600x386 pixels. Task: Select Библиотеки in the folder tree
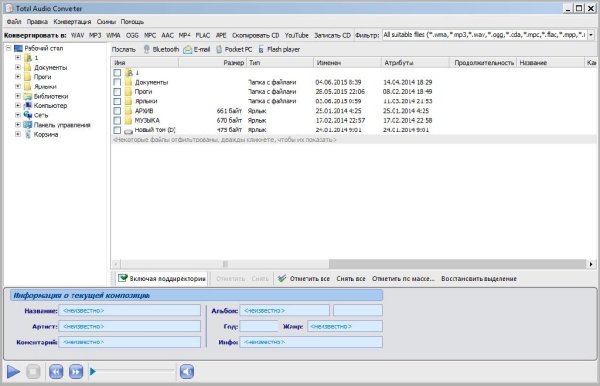(51, 96)
